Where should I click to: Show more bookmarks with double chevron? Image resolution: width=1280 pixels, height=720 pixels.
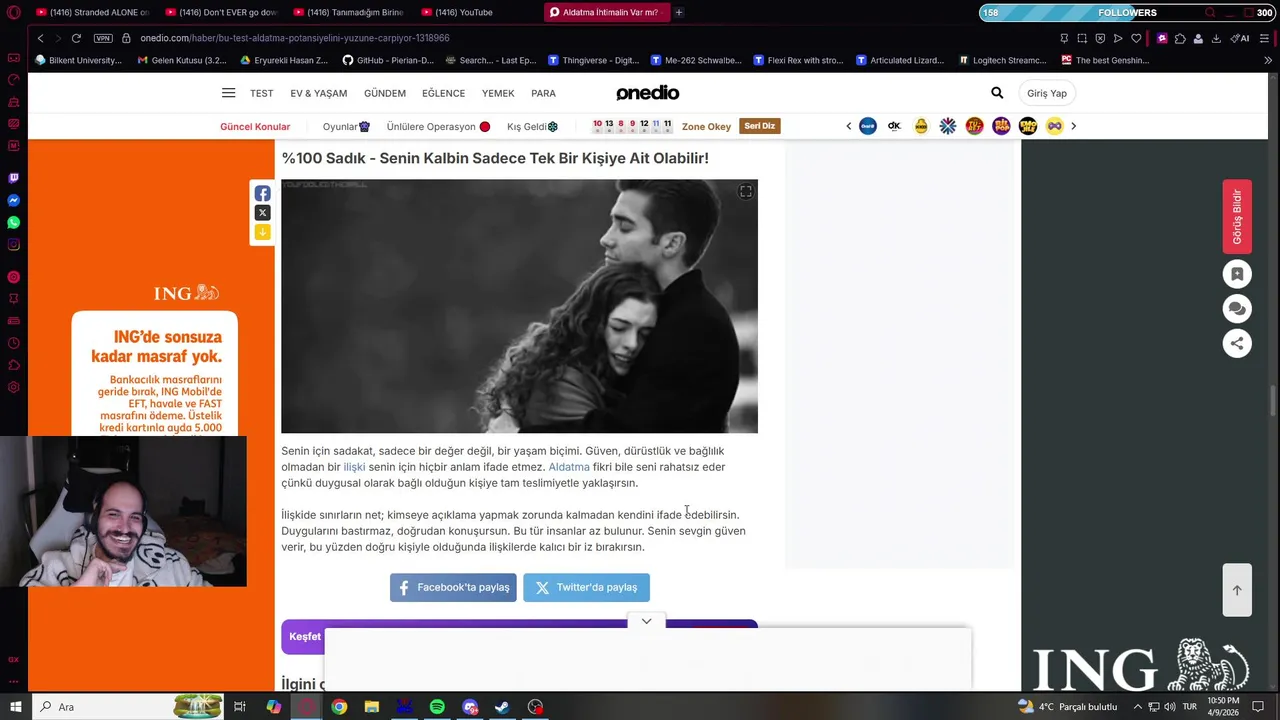(1268, 60)
